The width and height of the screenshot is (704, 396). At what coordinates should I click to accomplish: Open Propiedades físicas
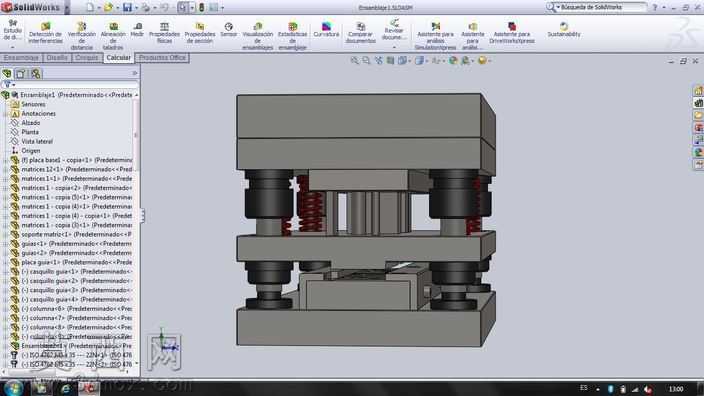coord(164,33)
